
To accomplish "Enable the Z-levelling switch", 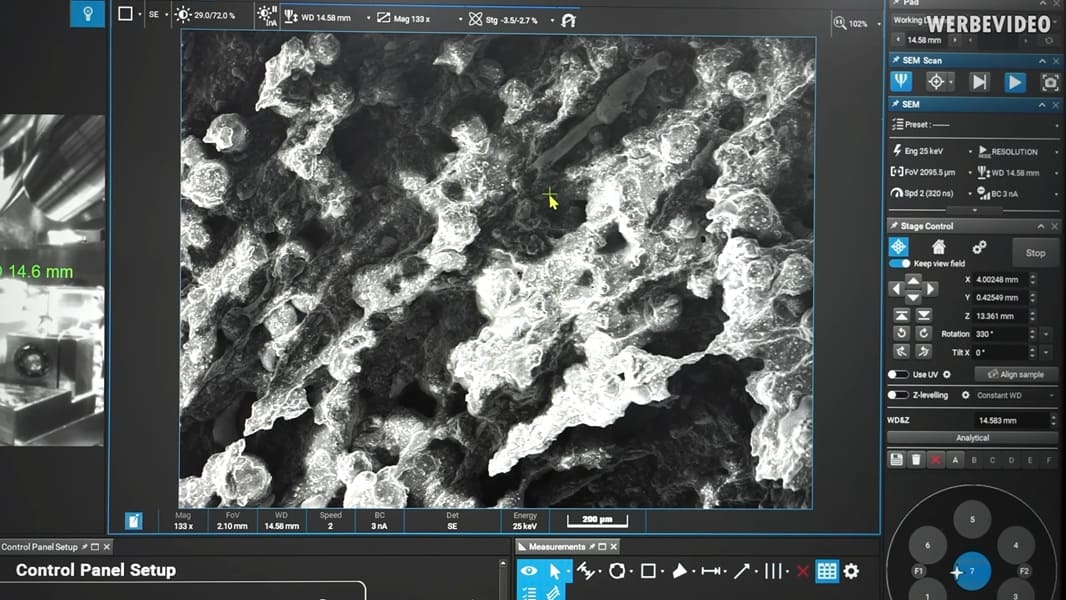I will (x=898, y=395).
